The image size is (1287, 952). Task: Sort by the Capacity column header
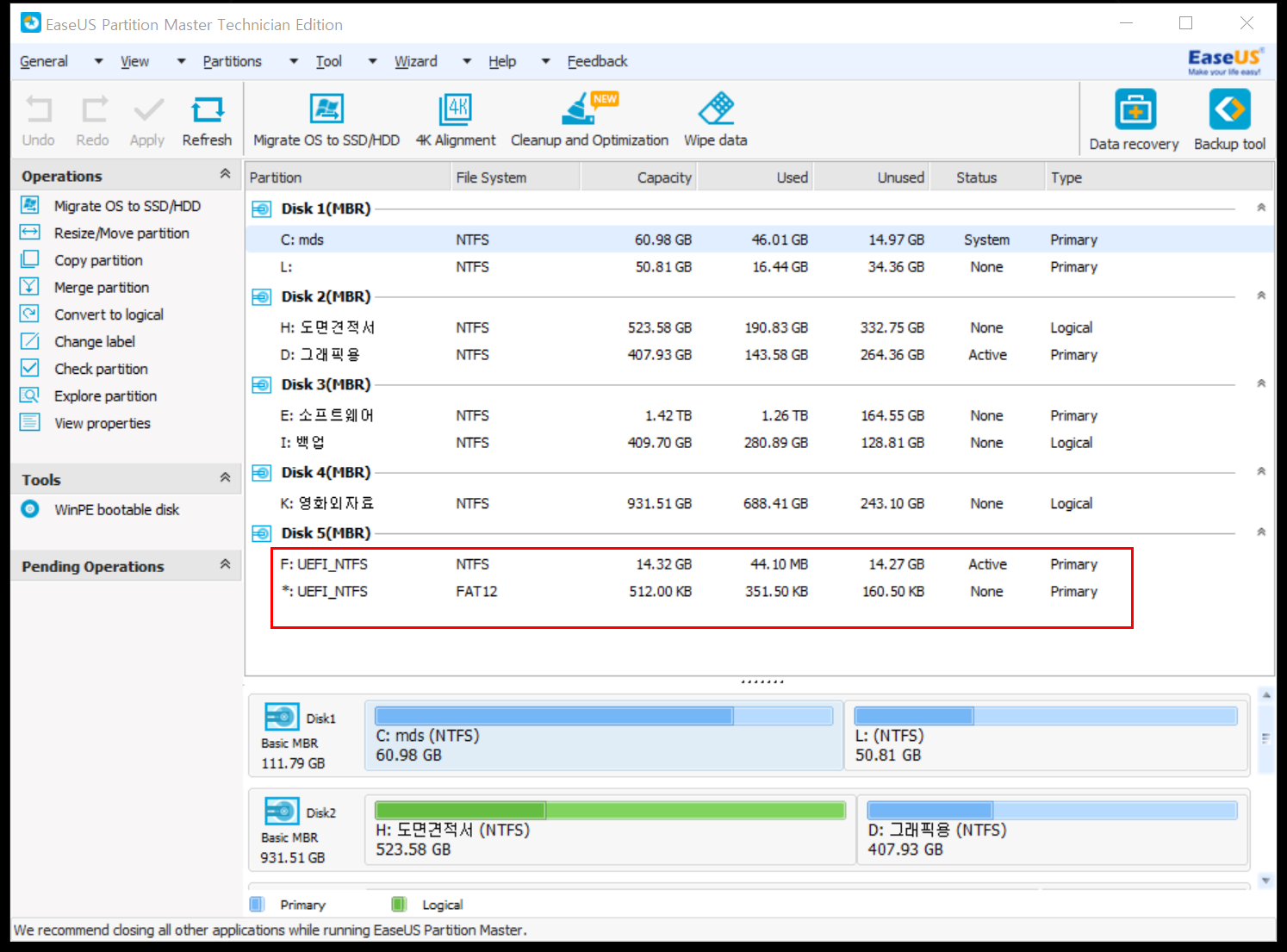coord(638,177)
